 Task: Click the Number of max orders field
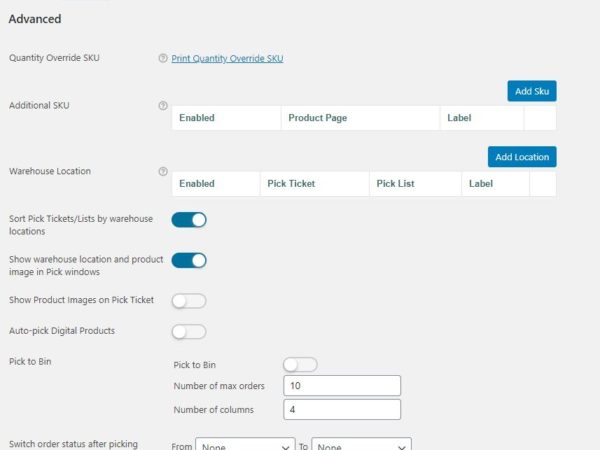pos(342,386)
